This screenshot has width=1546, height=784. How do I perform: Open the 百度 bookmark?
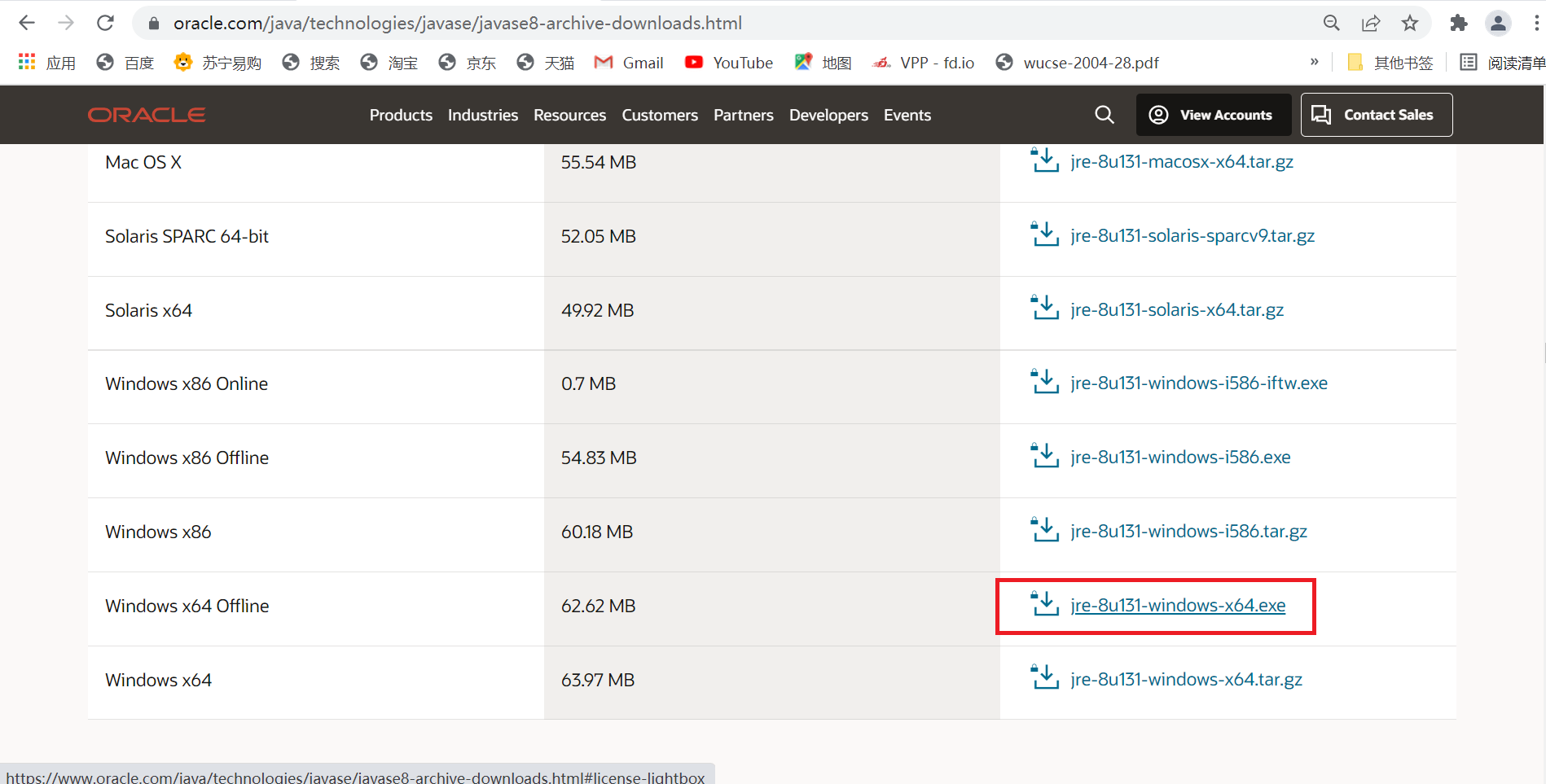click(125, 63)
